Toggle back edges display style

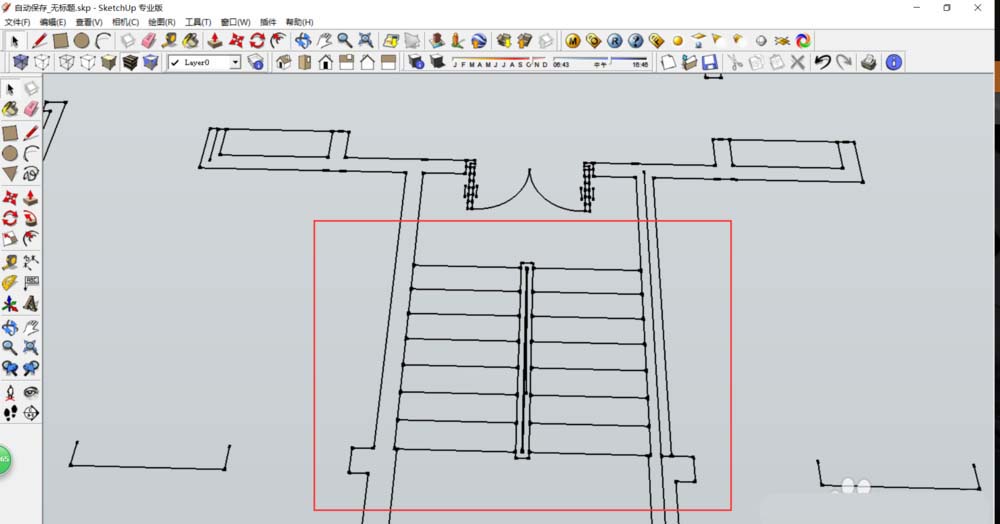42,62
